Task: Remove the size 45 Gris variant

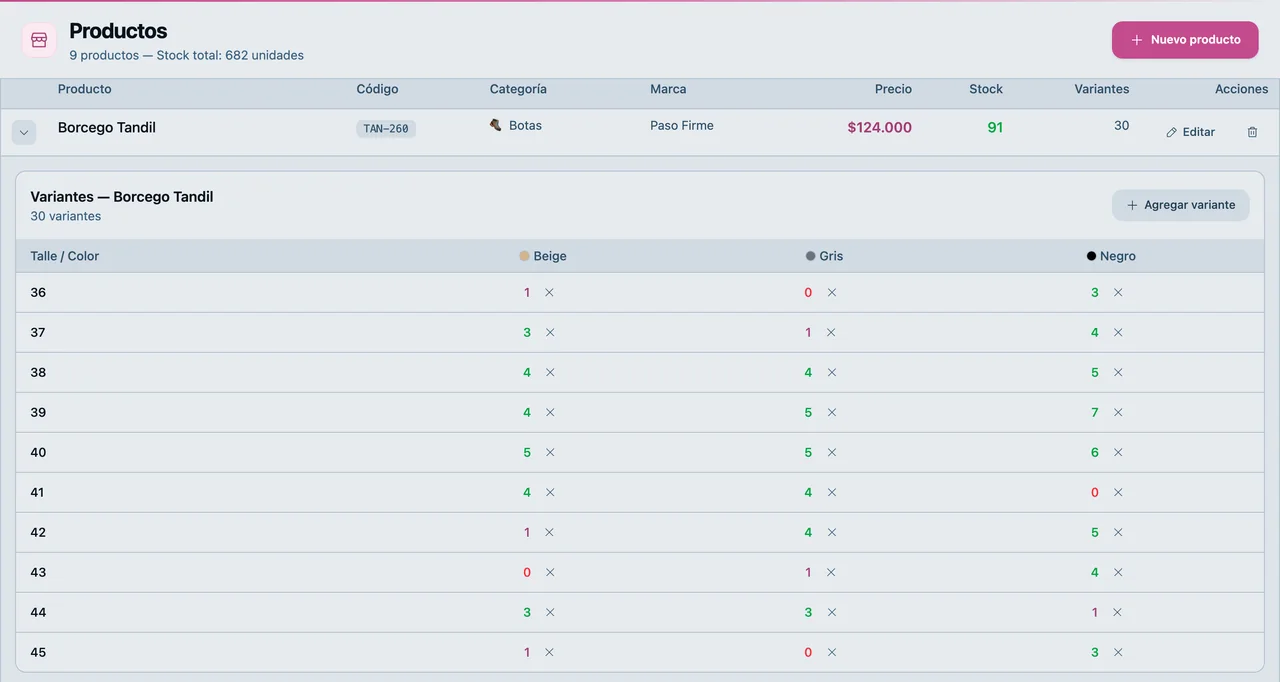Action: pyautogui.click(x=831, y=653)
